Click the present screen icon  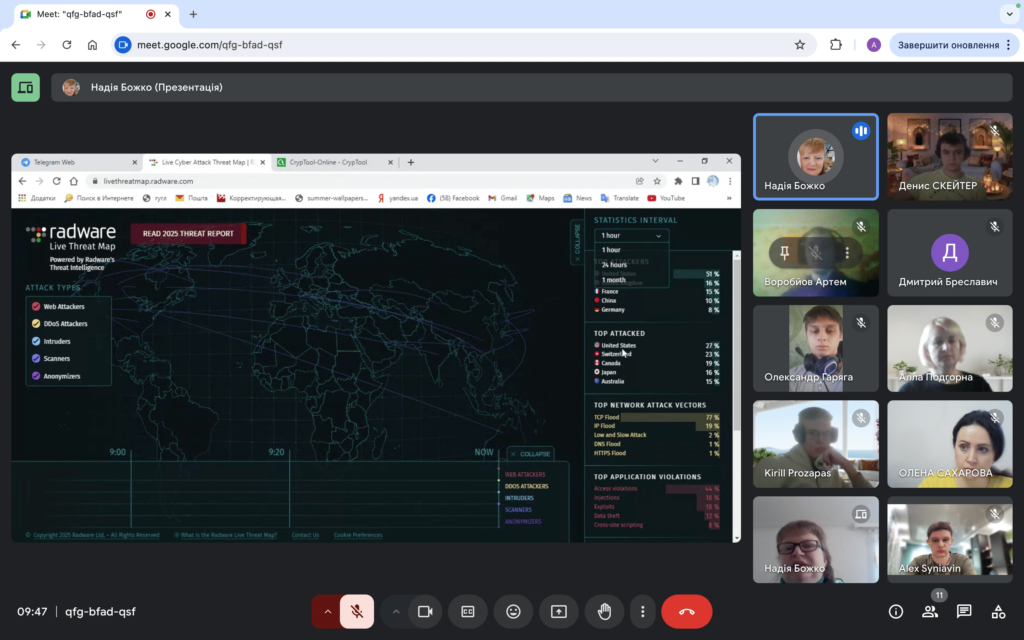559,612
